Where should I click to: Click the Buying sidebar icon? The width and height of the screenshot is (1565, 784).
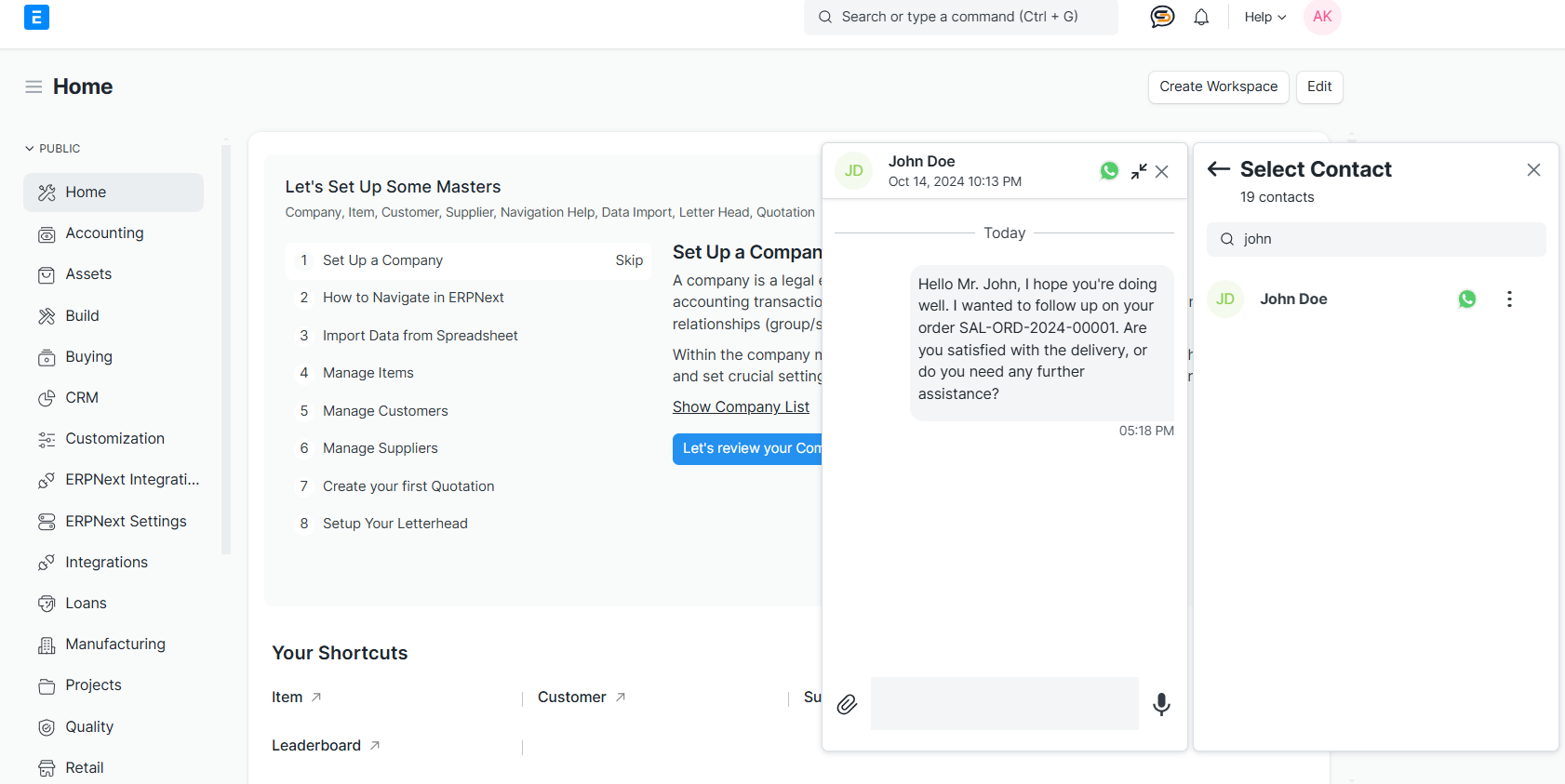pyautogui.click(x=47, y=357)
